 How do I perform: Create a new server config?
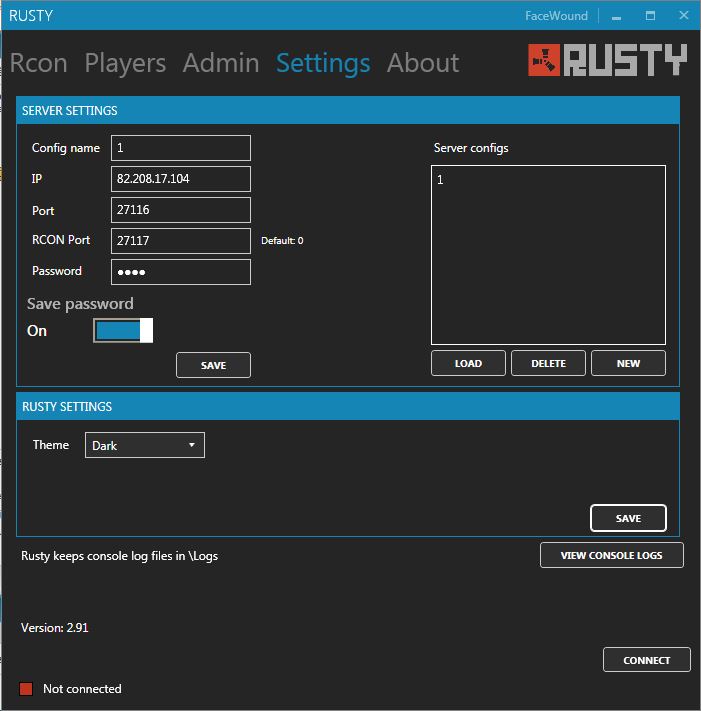[628, 363]
